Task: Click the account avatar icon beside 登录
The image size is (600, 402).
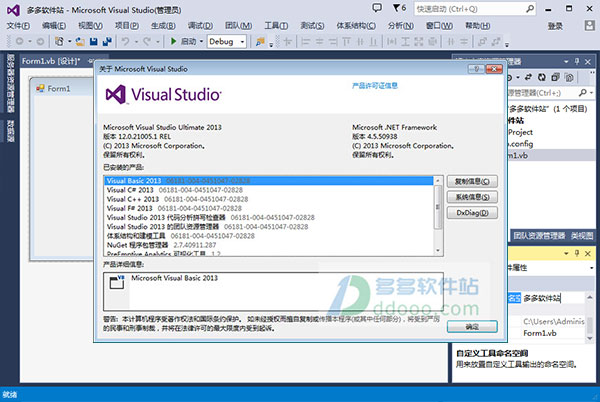Action: 589,26
